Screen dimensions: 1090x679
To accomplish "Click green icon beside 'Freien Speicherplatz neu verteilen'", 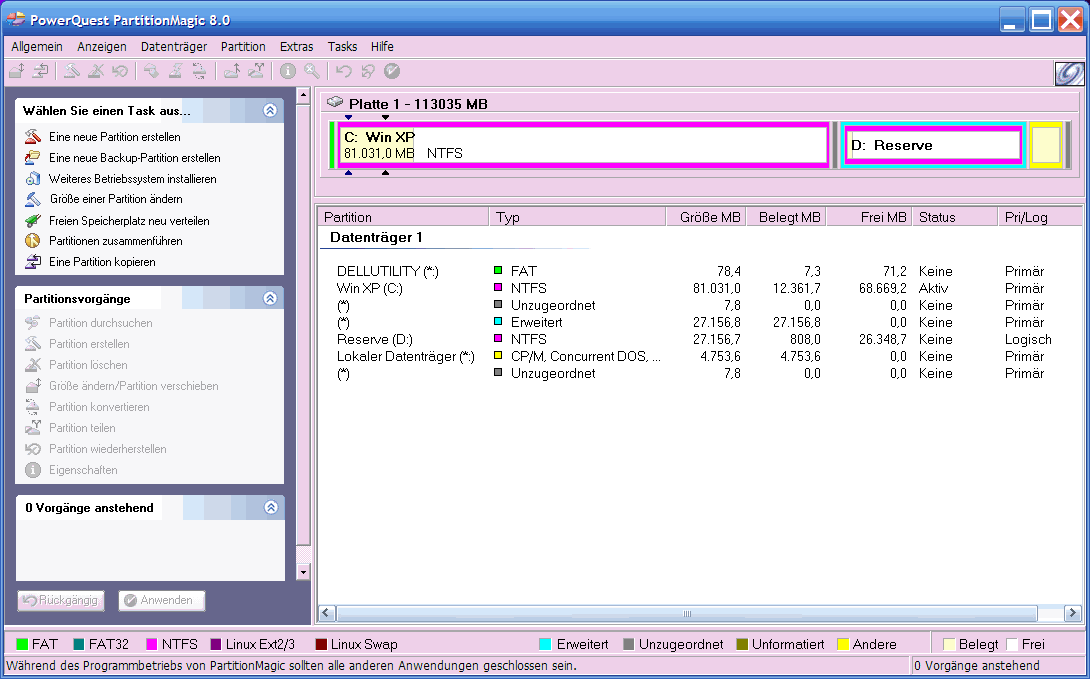I will click(x=33, y=220).
